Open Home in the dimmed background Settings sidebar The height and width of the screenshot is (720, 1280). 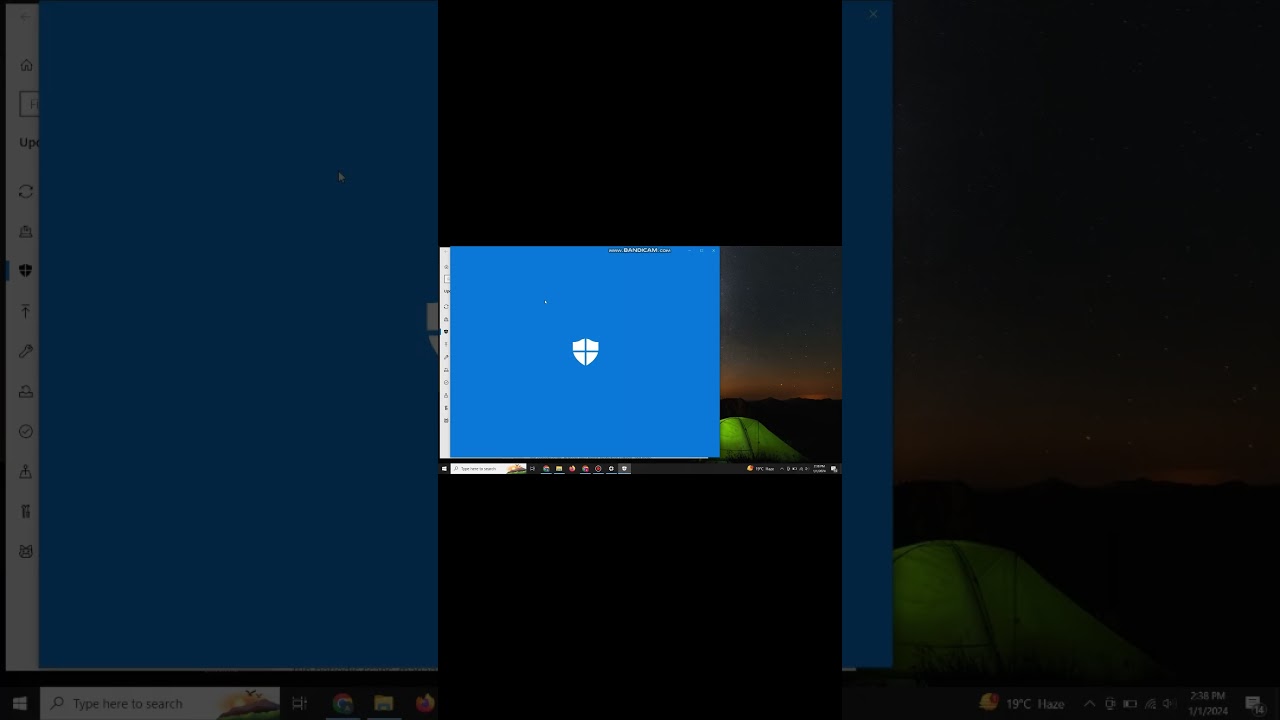26,65
